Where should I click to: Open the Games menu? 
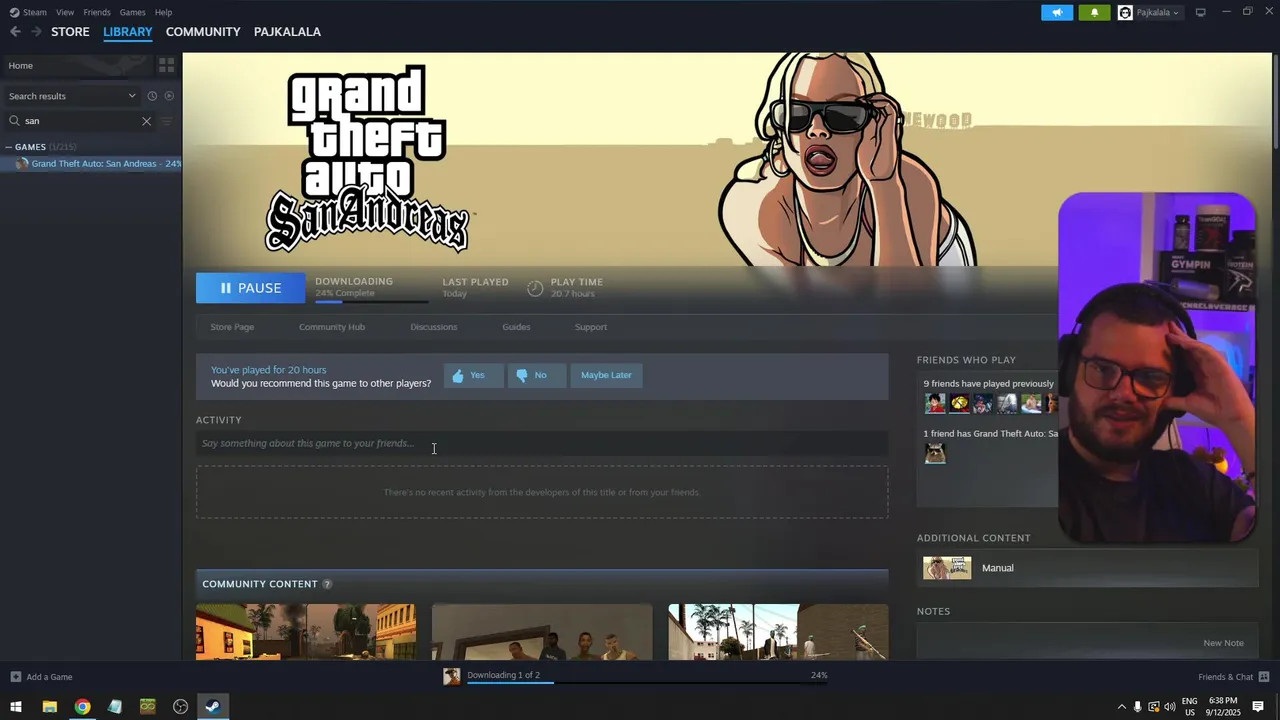(x=132, y=12)
